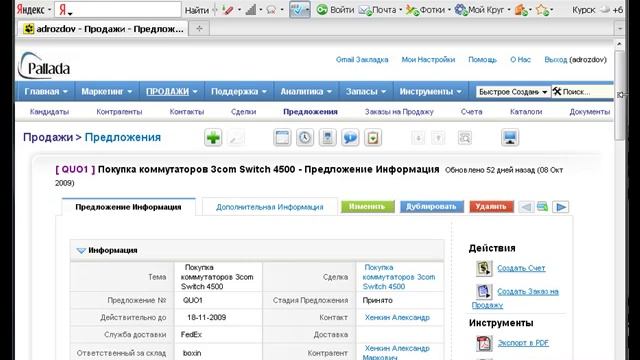This screenshot has height=360, width=640.
Task: Click the monitor screen icon in toolbar
Action: pyautogui.click(x=510, y=138)
